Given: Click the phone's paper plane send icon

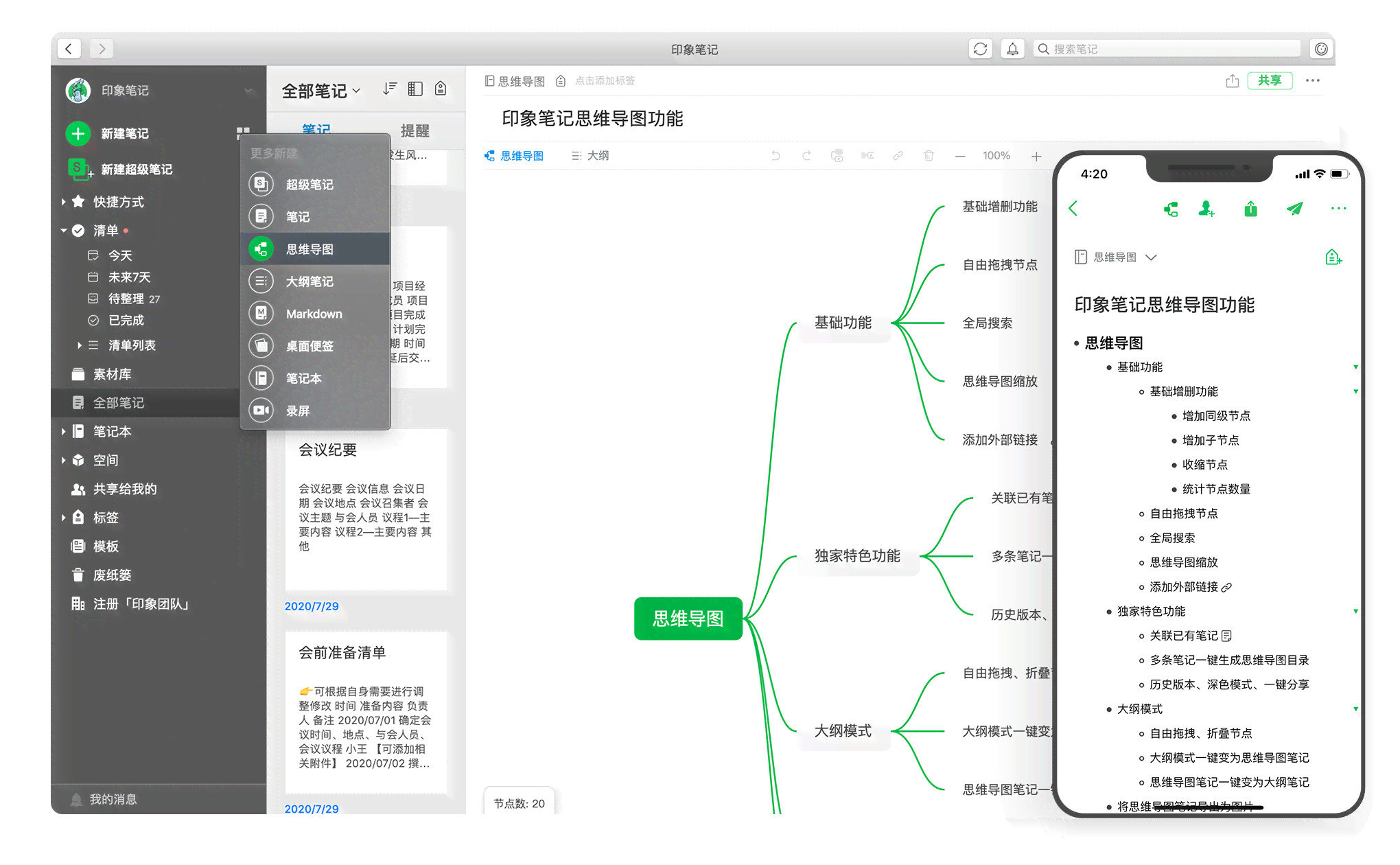Looking at the screenshot, I should coord(1294,209).
